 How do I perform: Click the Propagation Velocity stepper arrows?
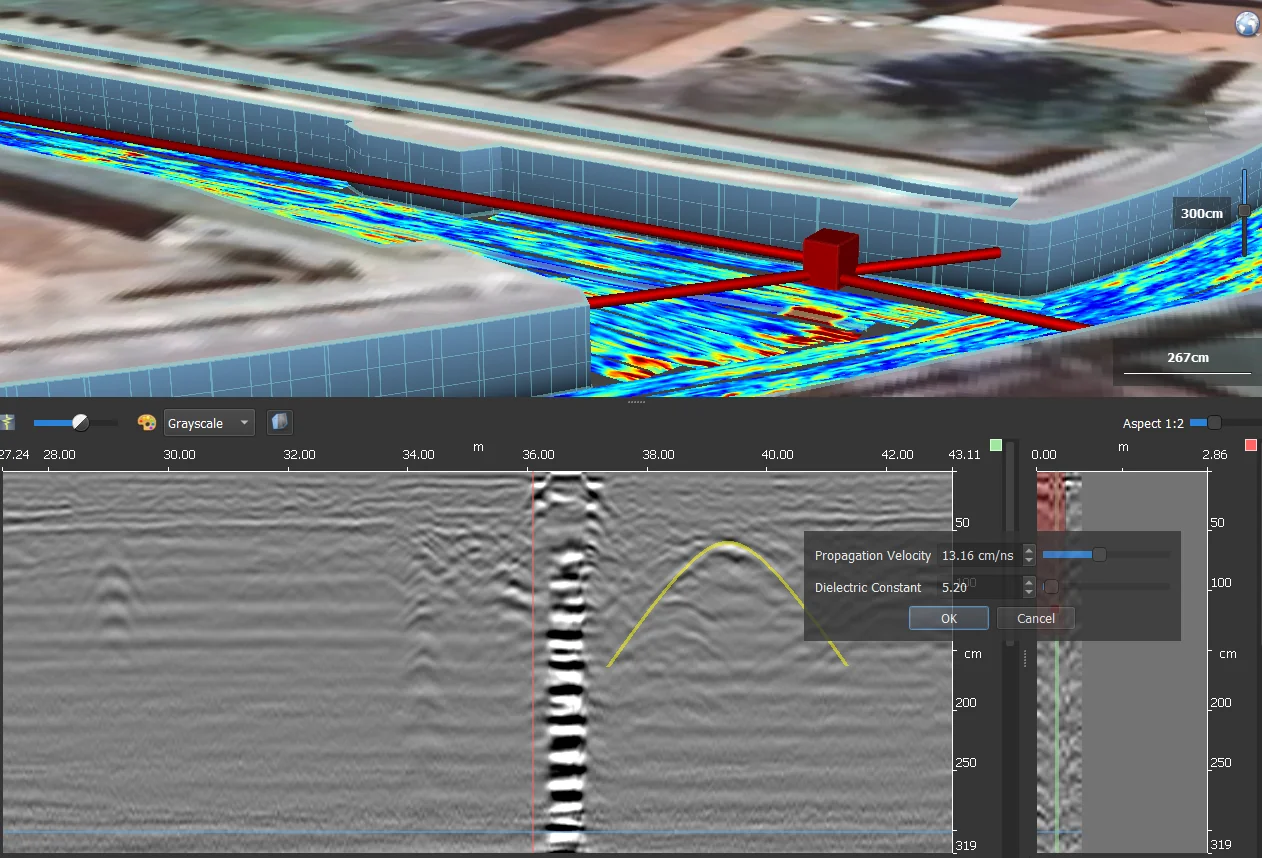coord(1028,555)
